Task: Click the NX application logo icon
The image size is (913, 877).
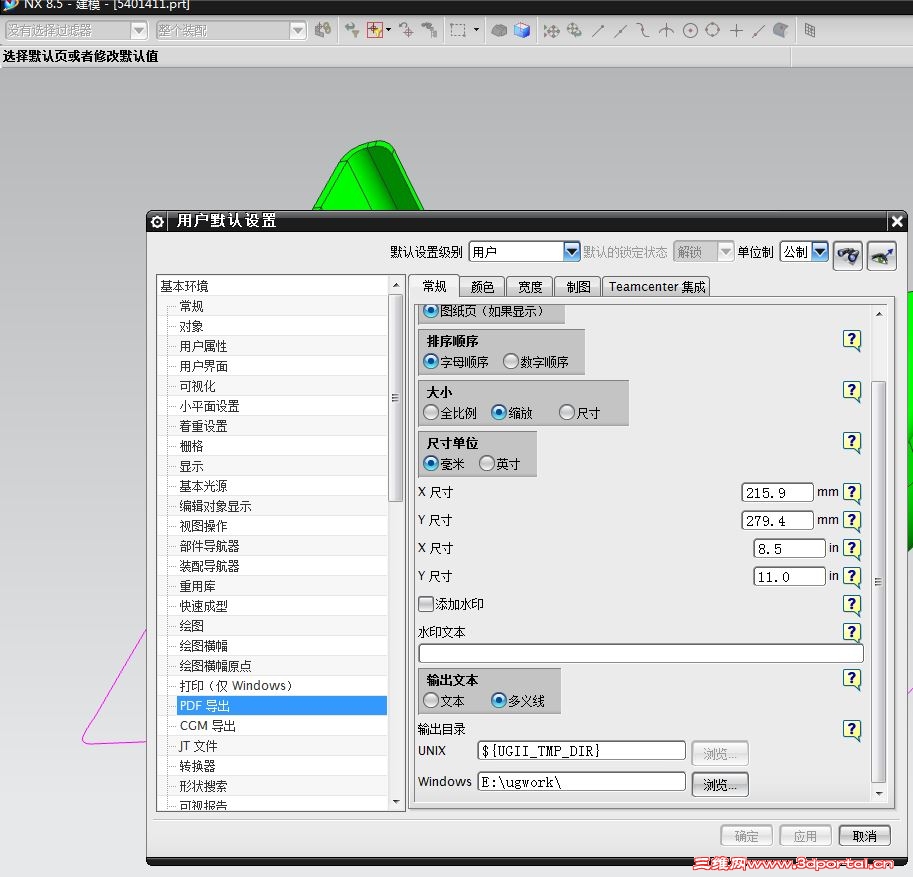Action: (x=11, y=5)
